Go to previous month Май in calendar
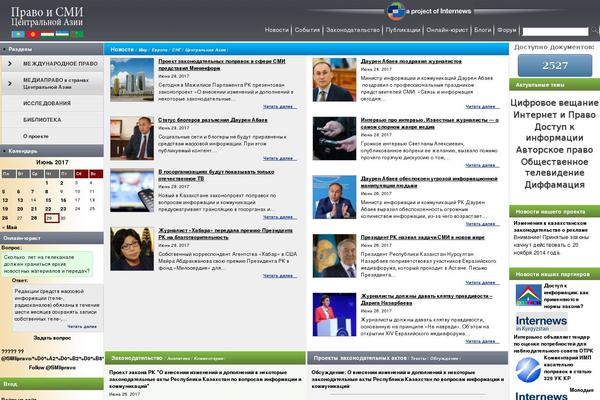Screen dimensions: 600x400 [x=10, y=227]
